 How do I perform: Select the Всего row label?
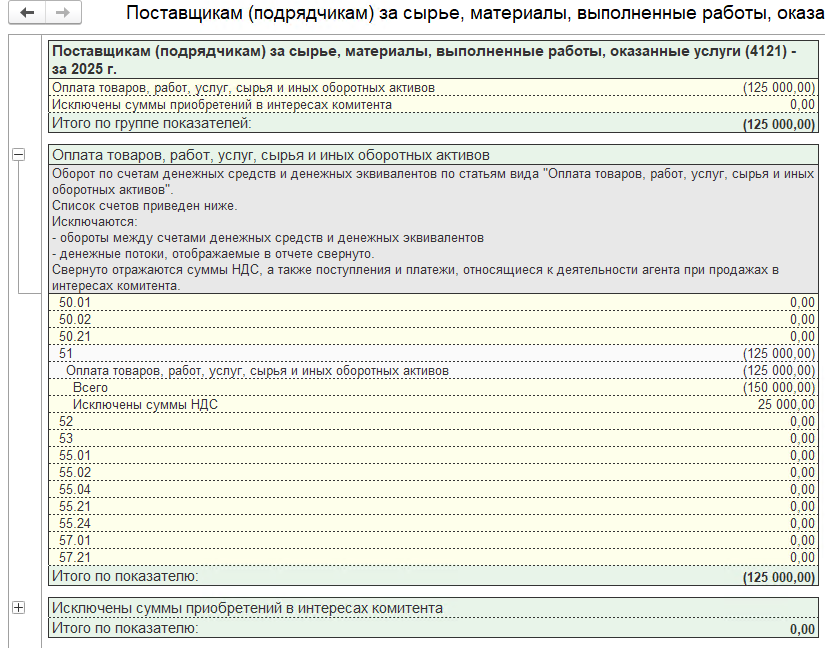(x=90, y=388)
